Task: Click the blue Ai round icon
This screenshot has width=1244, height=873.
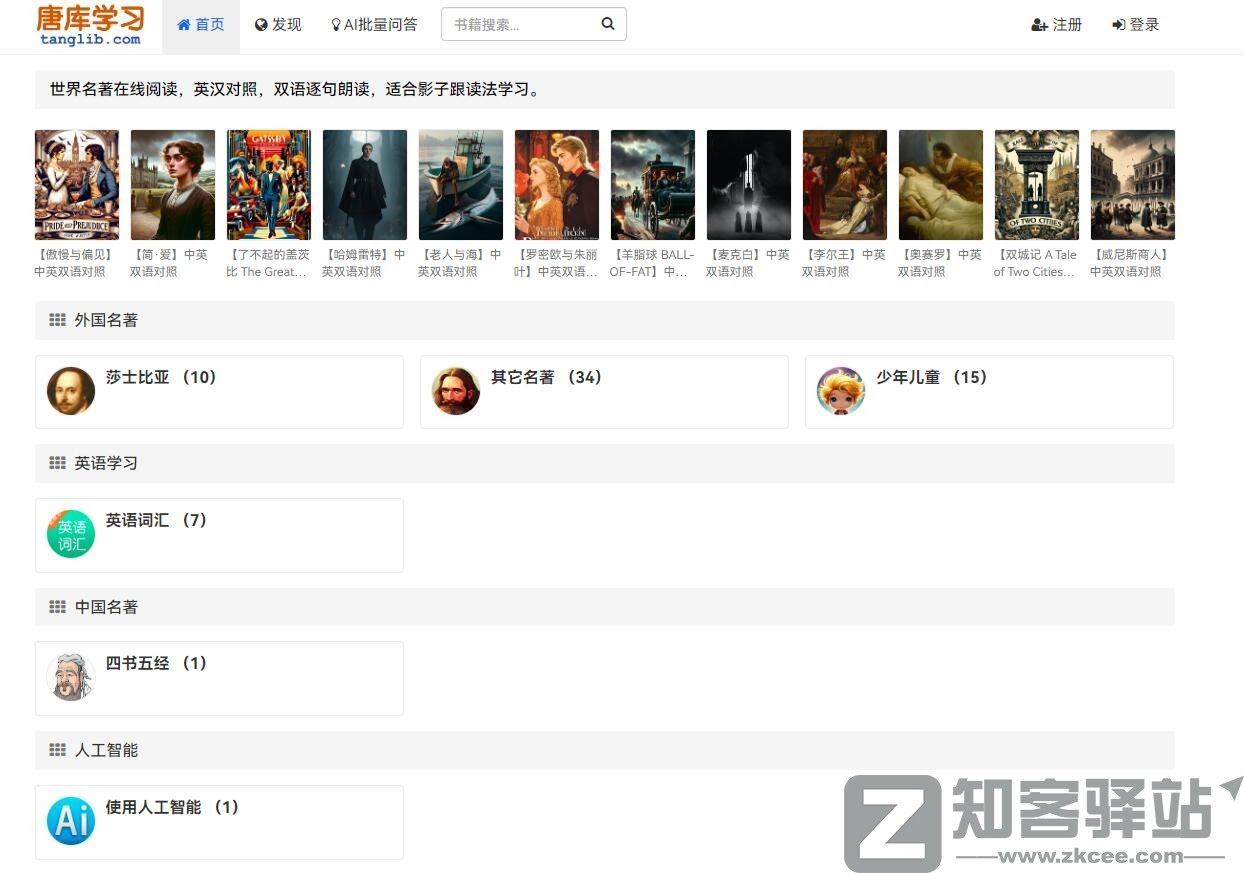Action: coord(71,821)
